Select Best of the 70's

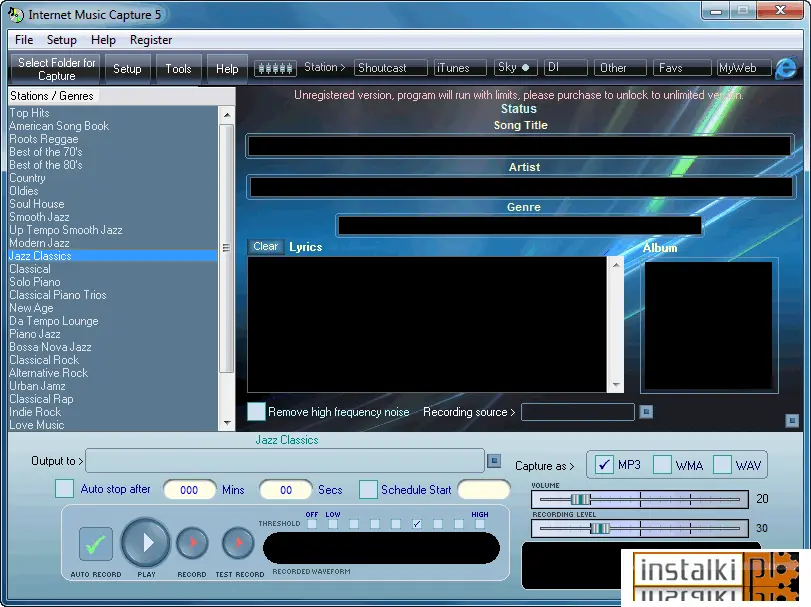pos(46,151)
